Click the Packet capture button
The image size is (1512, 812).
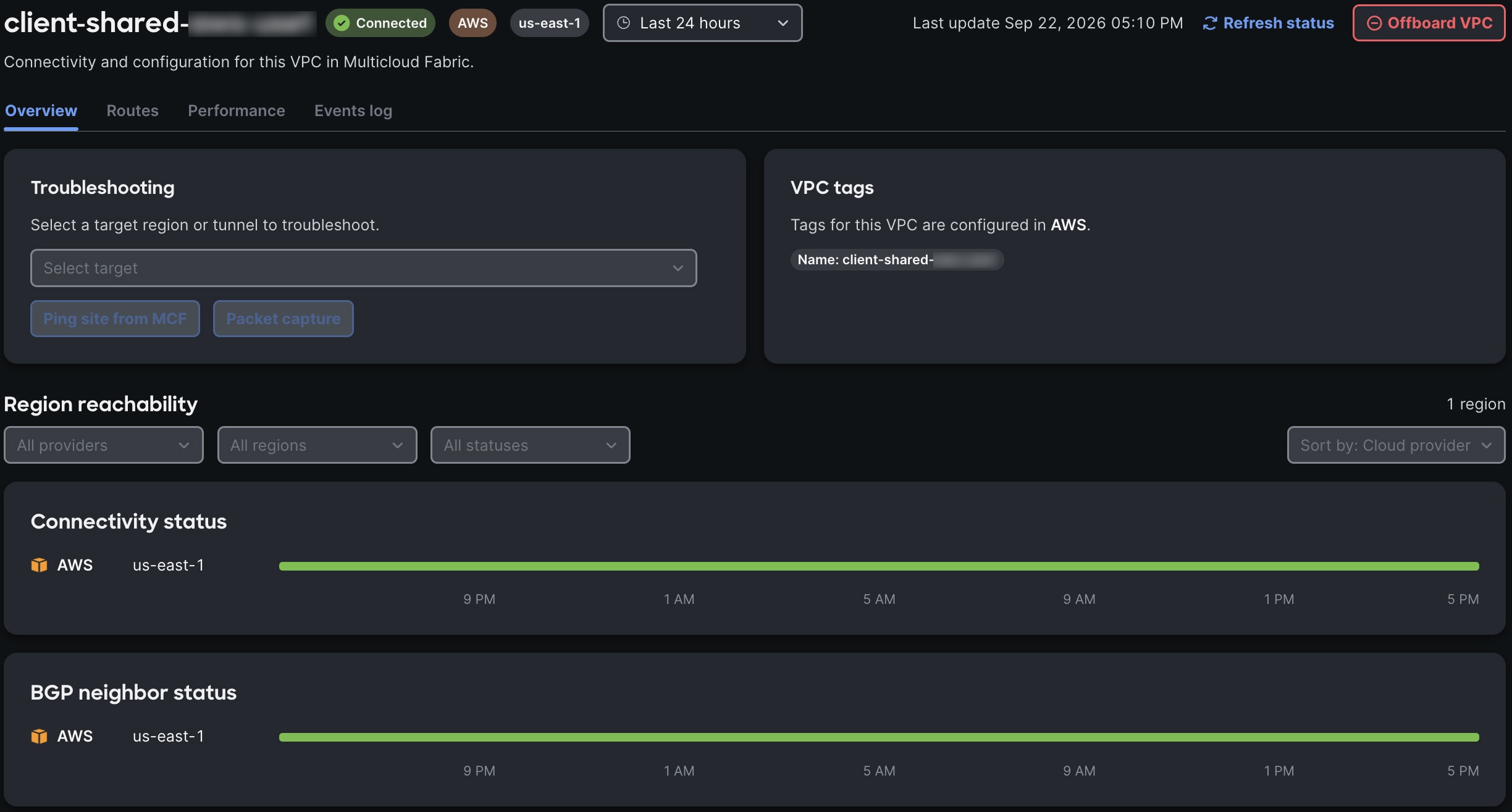pyautogui.click(x=283, y=319)
